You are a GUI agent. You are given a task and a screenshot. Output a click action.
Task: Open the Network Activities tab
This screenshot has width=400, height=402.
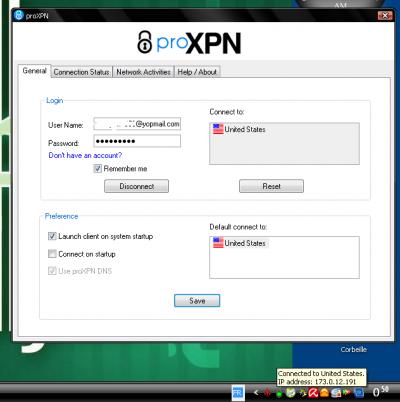[x=143, y=72]
